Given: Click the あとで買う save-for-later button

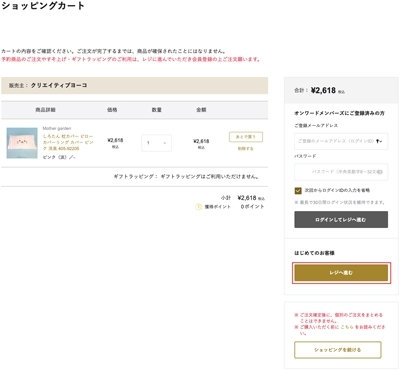Looking at the screenshot, I should (246, 137).
